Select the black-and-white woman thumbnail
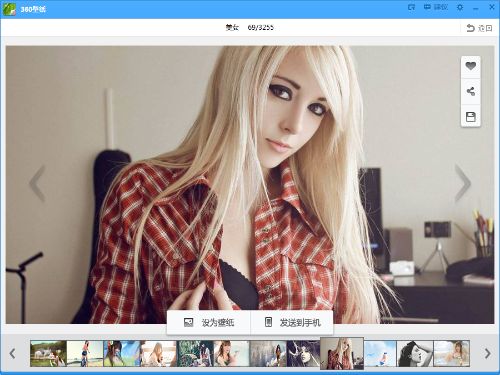Image resolution: width=500 pixels, height=375 pixels. tap(415, 353)
